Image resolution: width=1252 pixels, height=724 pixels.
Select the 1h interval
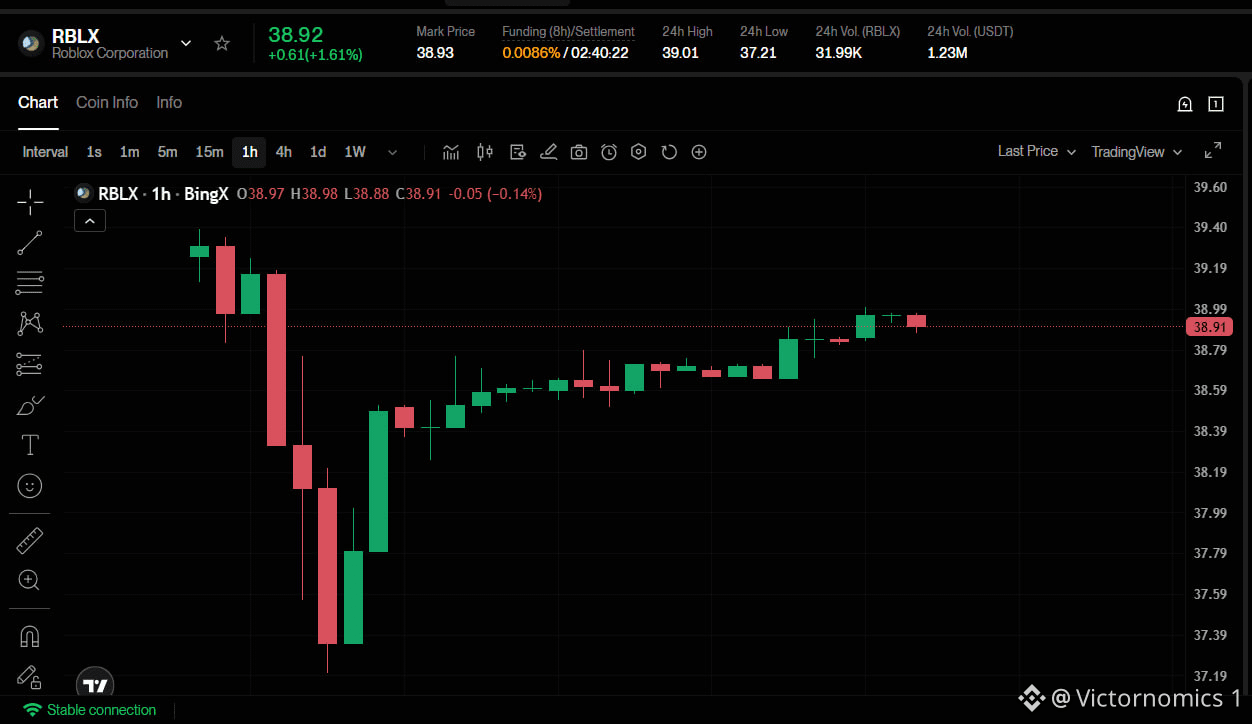250,152
